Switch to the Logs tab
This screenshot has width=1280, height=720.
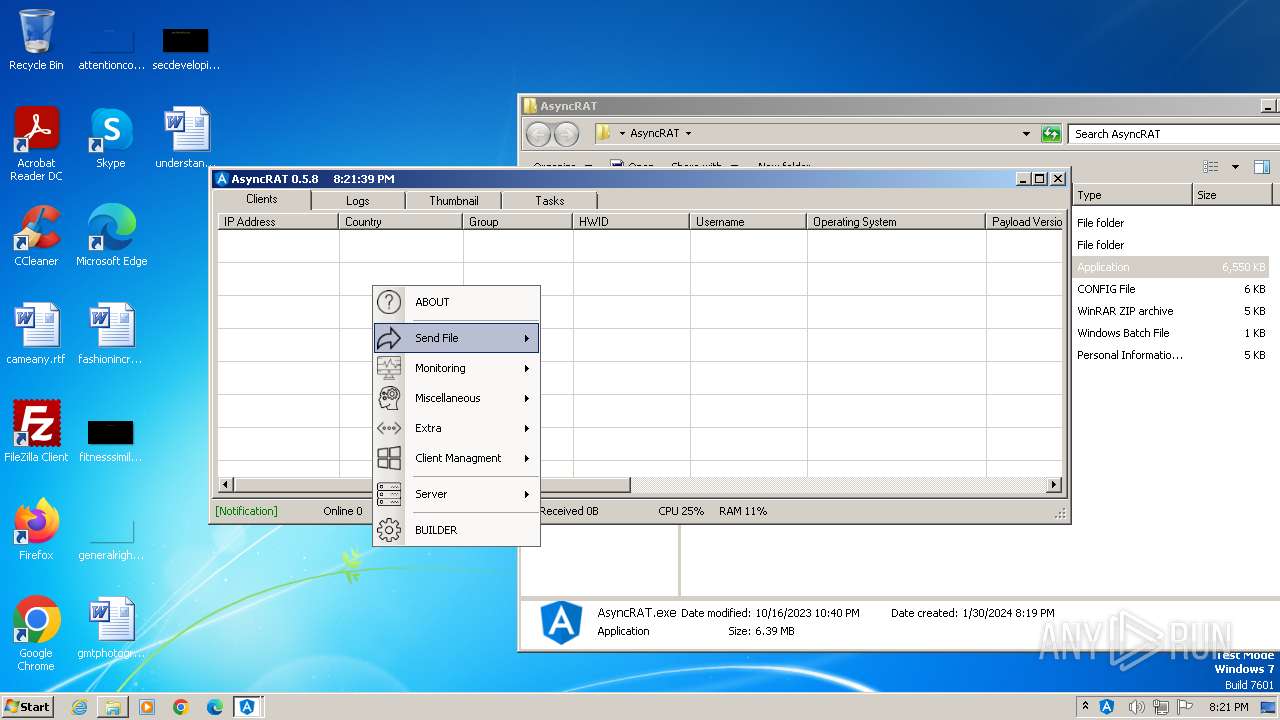click(x=358, y=200)
